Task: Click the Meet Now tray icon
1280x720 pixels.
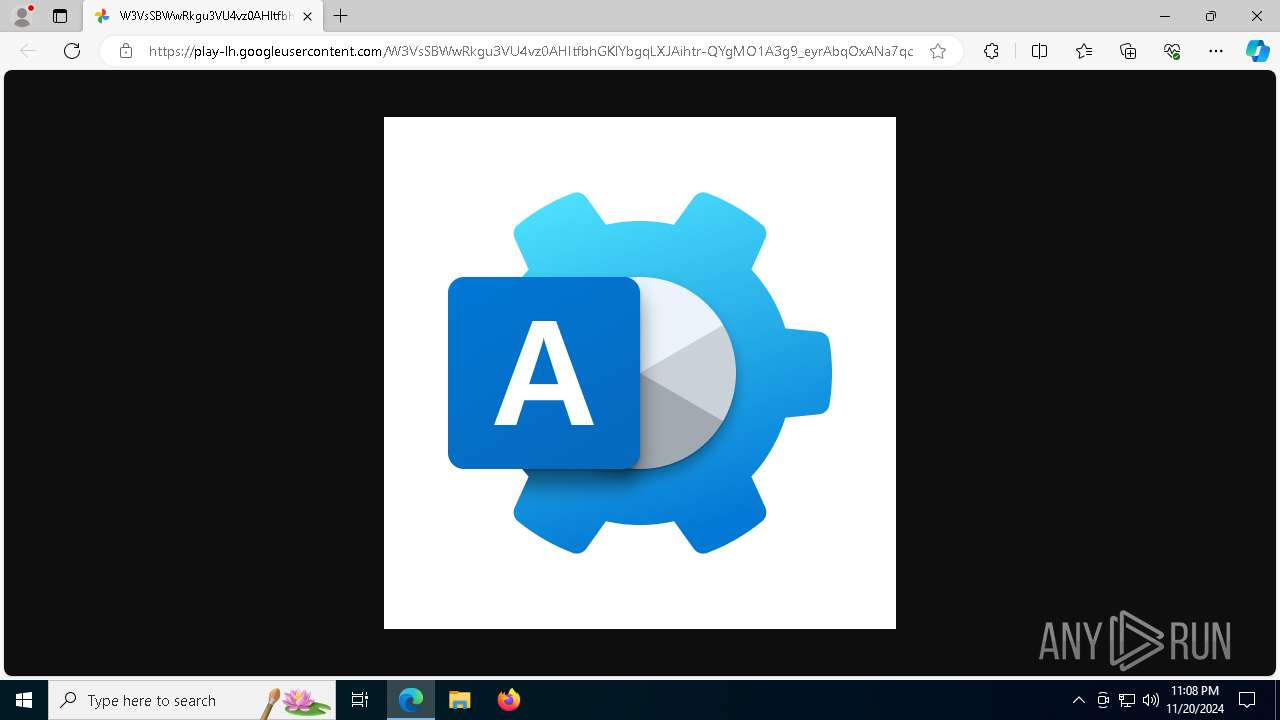Action: 1103,700
